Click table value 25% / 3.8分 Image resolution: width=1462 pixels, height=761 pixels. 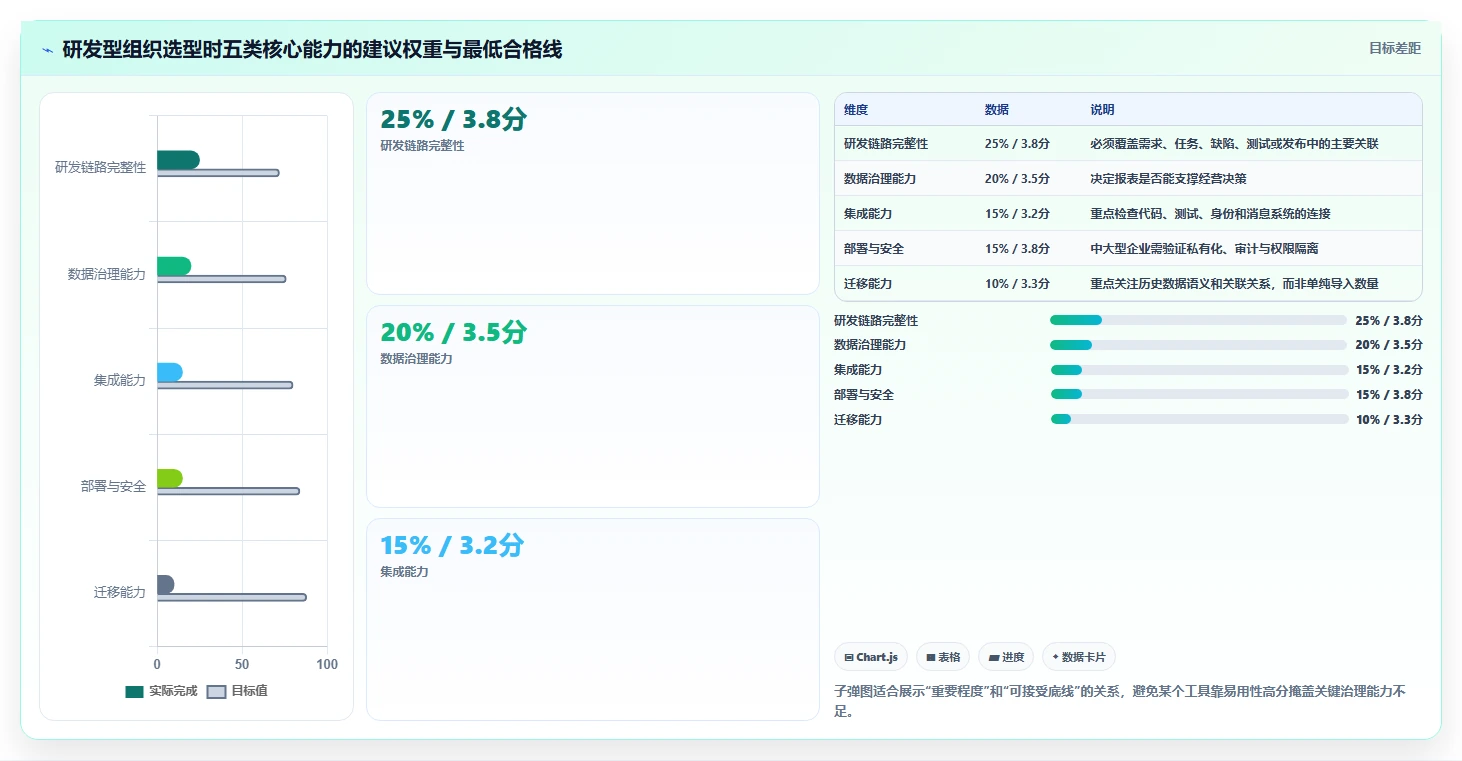(x=1017, y=144)
